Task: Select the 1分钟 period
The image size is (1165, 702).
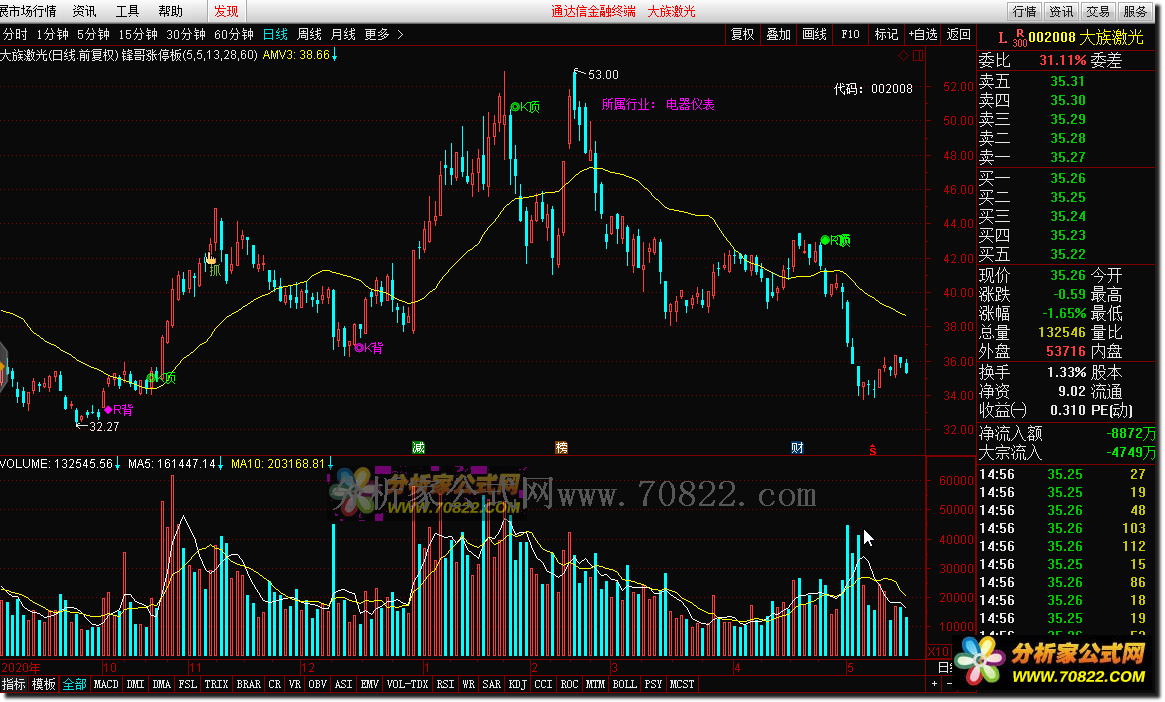Action: coord(52,34)
